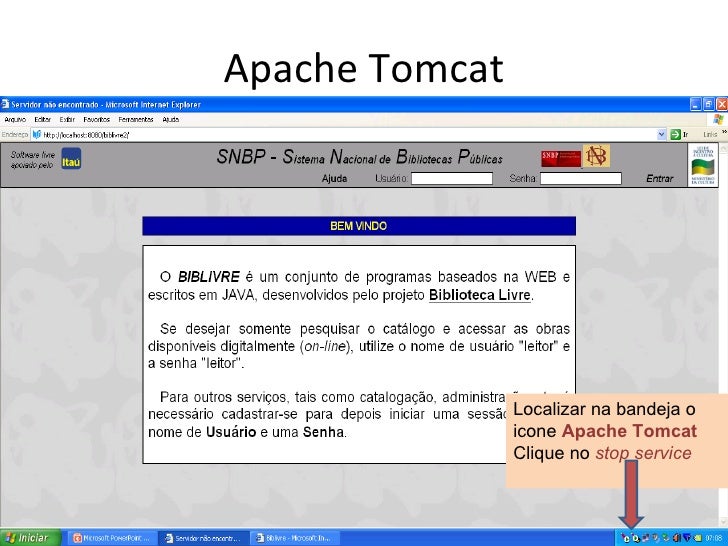Click the Ajuda link in the page header
The image size is (728, 546).
point(334,179)
